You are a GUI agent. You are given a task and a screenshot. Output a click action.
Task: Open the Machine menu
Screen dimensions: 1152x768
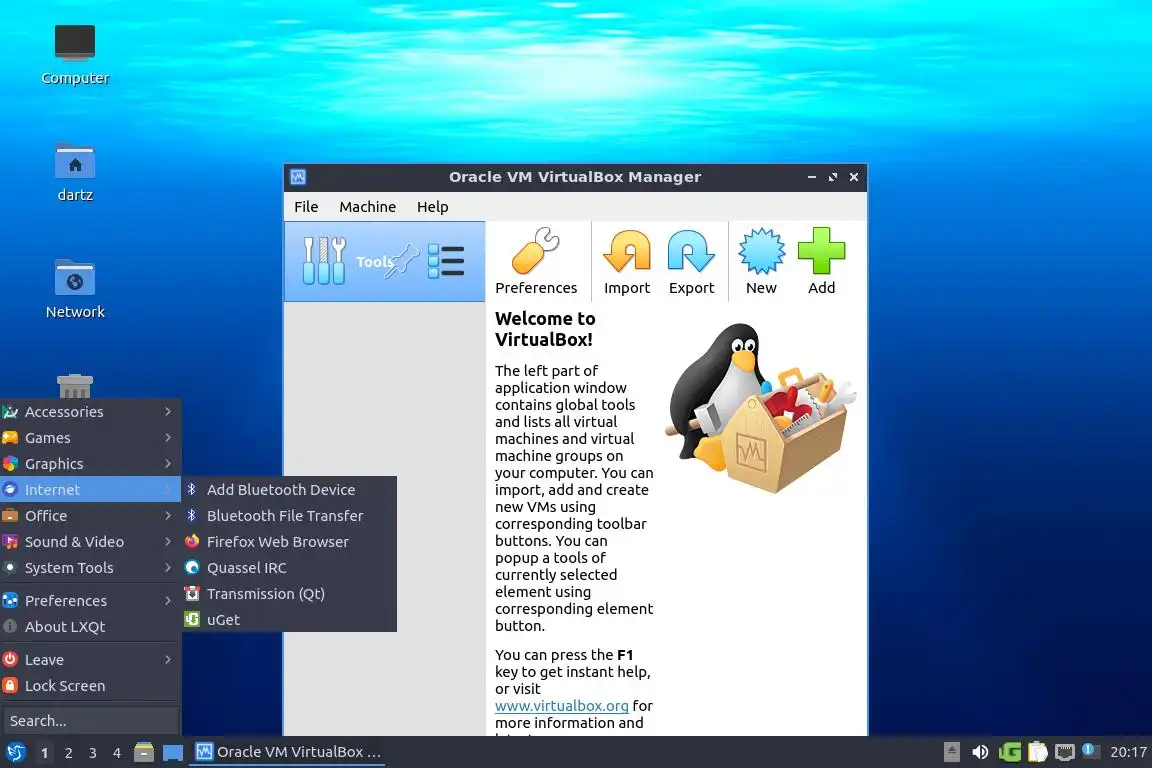click(x=367, y=207)
